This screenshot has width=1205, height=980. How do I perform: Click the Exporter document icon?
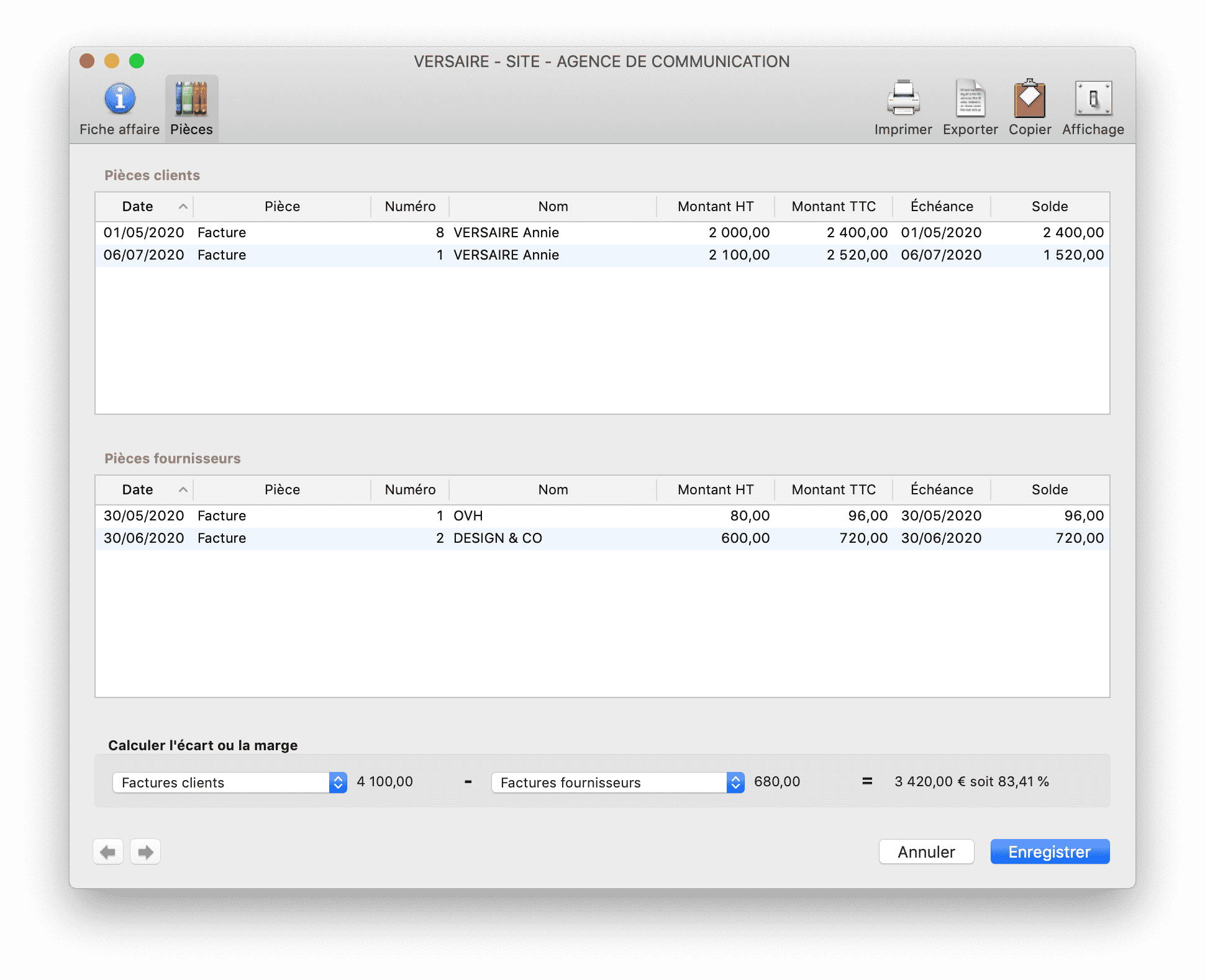coord(970,99)
